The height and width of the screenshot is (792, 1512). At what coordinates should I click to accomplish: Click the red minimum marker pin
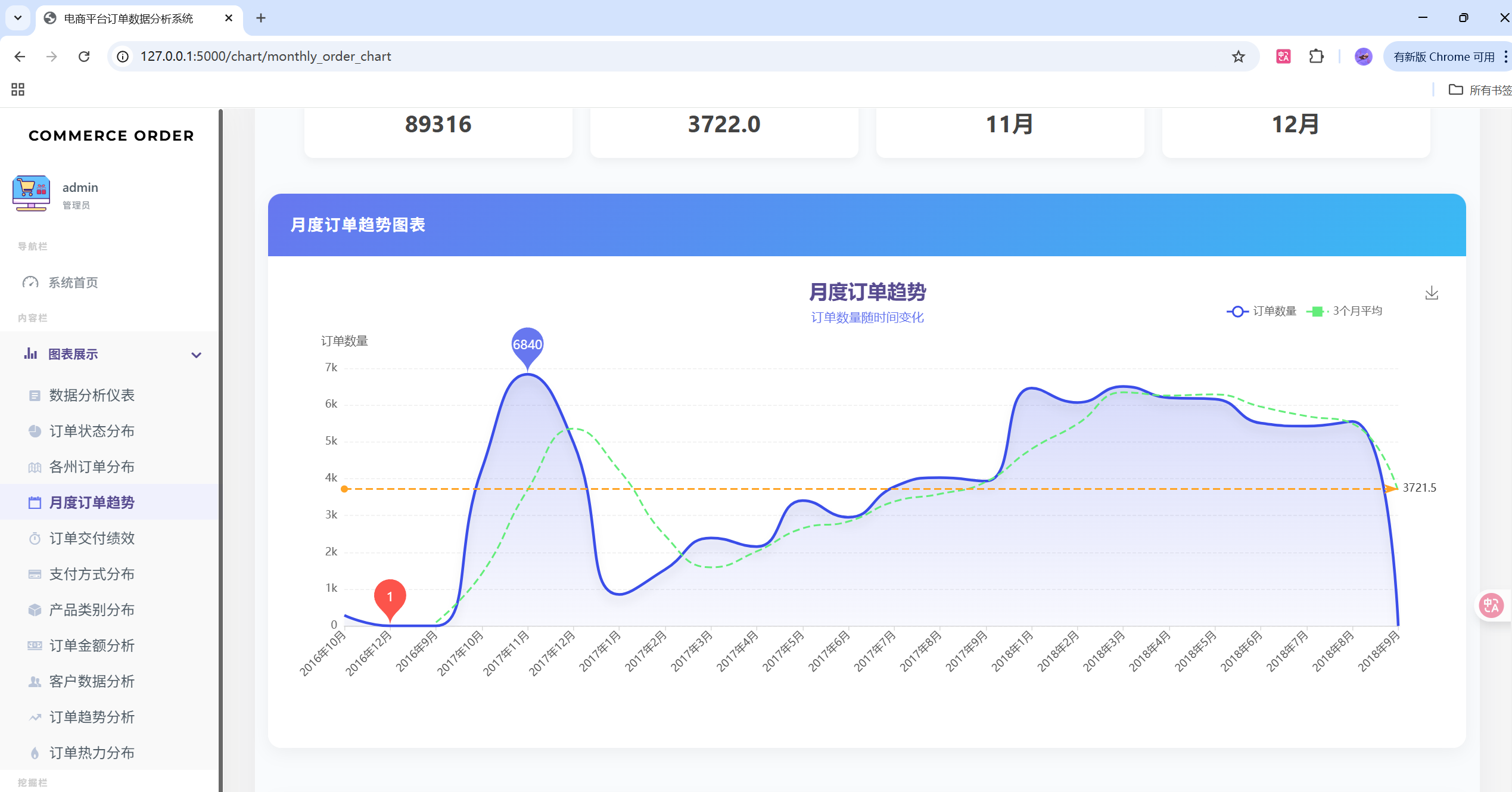390,597
